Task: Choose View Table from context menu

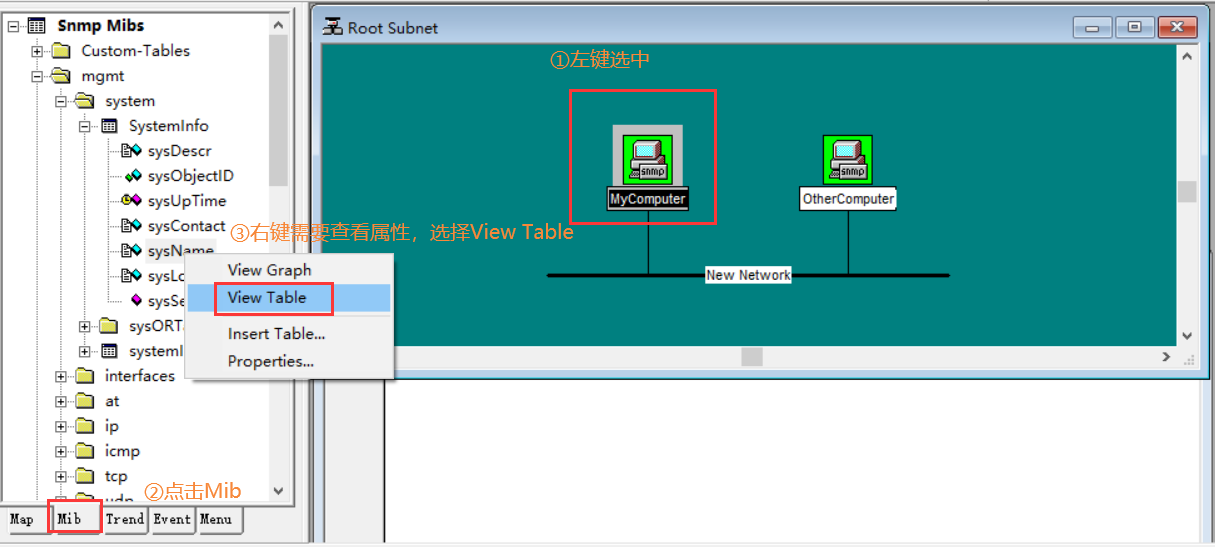Action: coord(290,298)
